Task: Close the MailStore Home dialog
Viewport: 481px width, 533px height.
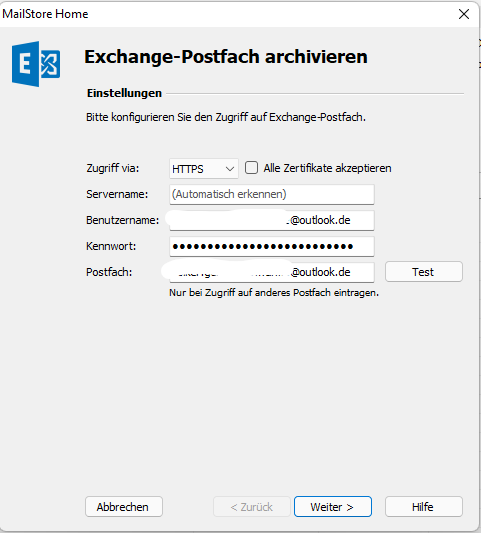Action: [x=464, y=14]
